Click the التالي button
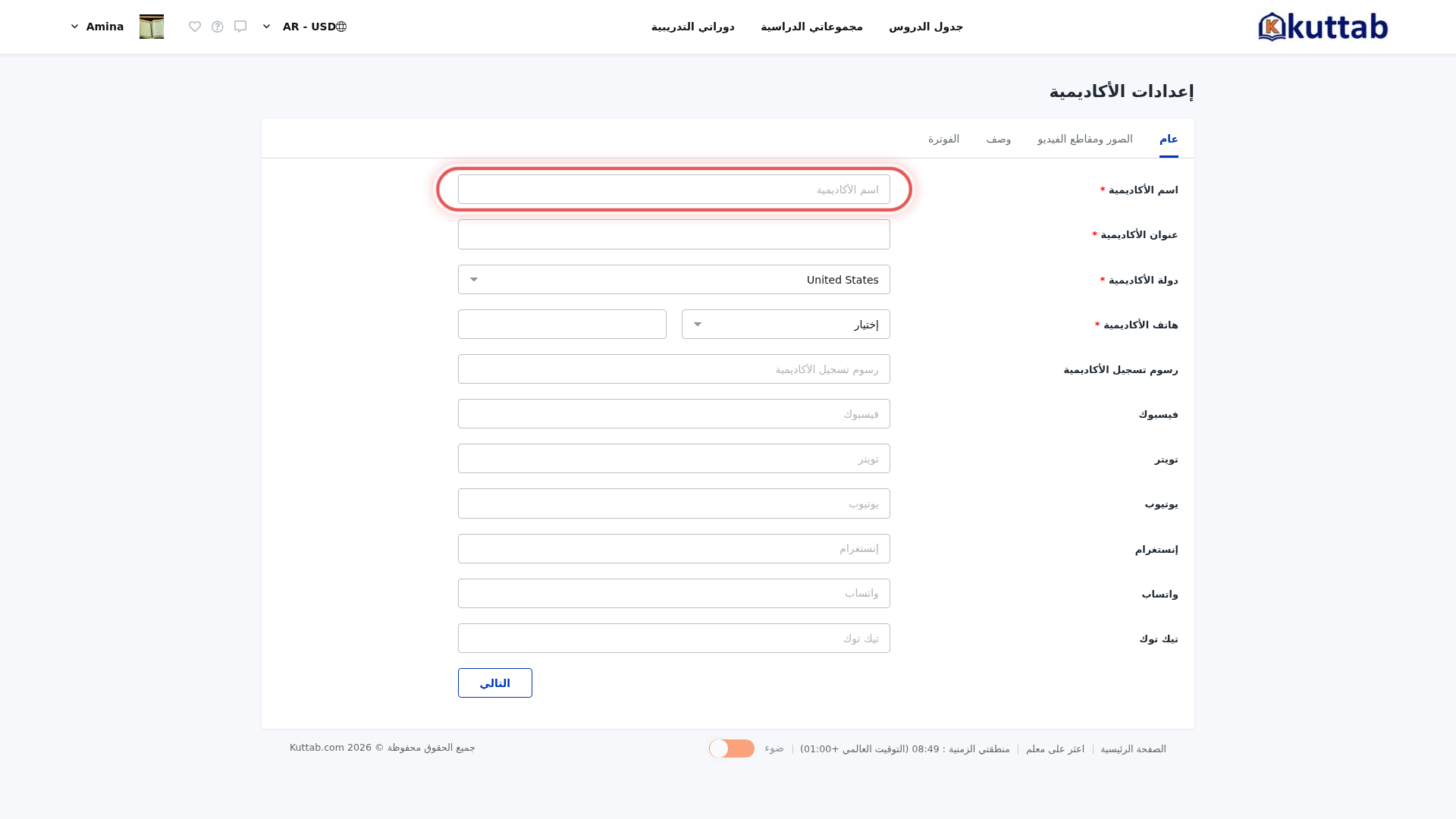This screenshot has height=819, width=1456. [x=495, y=683]
